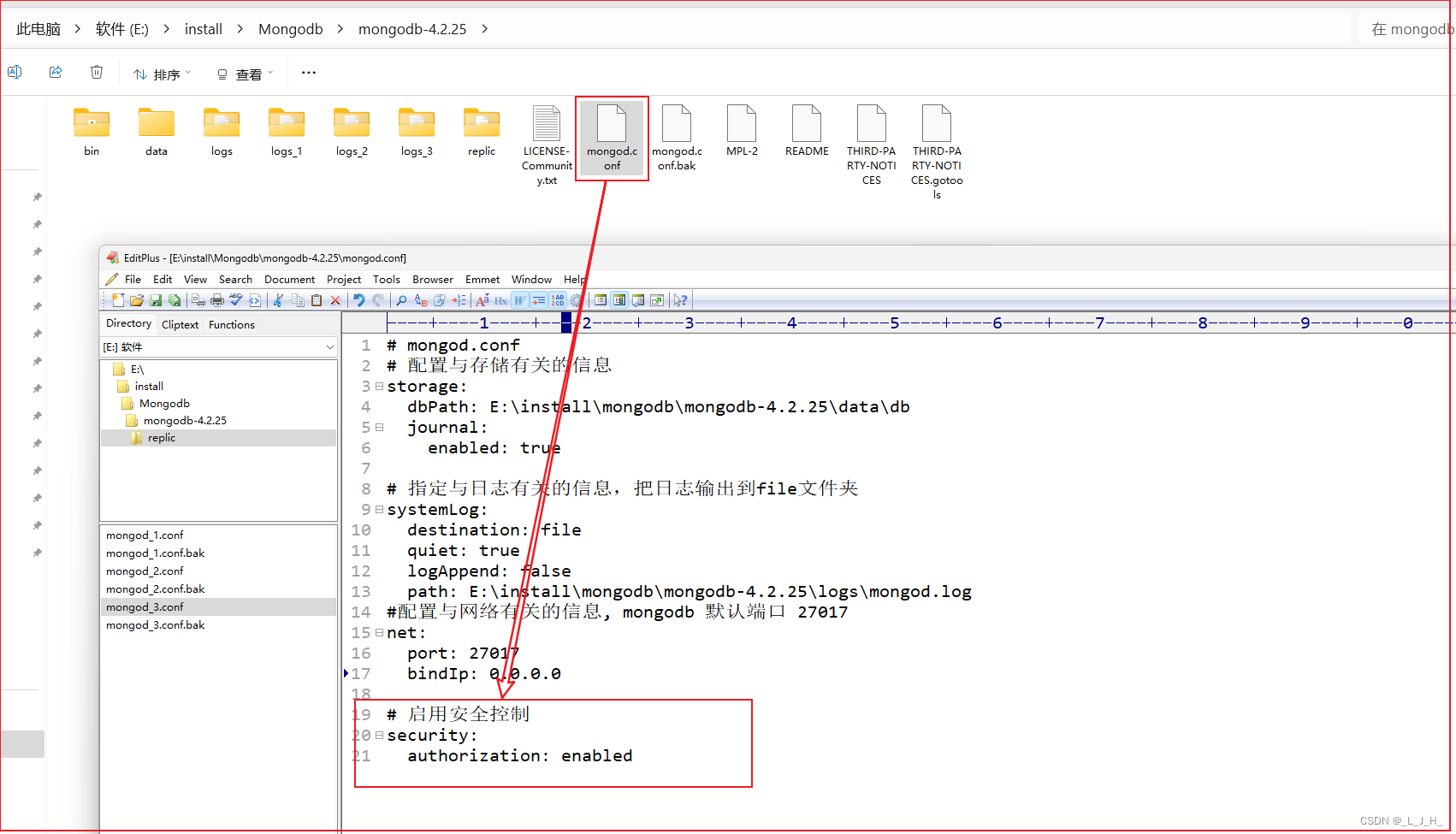
Task: Select mongod_2.conf.bak in file list
Action: tap(156, 589)
